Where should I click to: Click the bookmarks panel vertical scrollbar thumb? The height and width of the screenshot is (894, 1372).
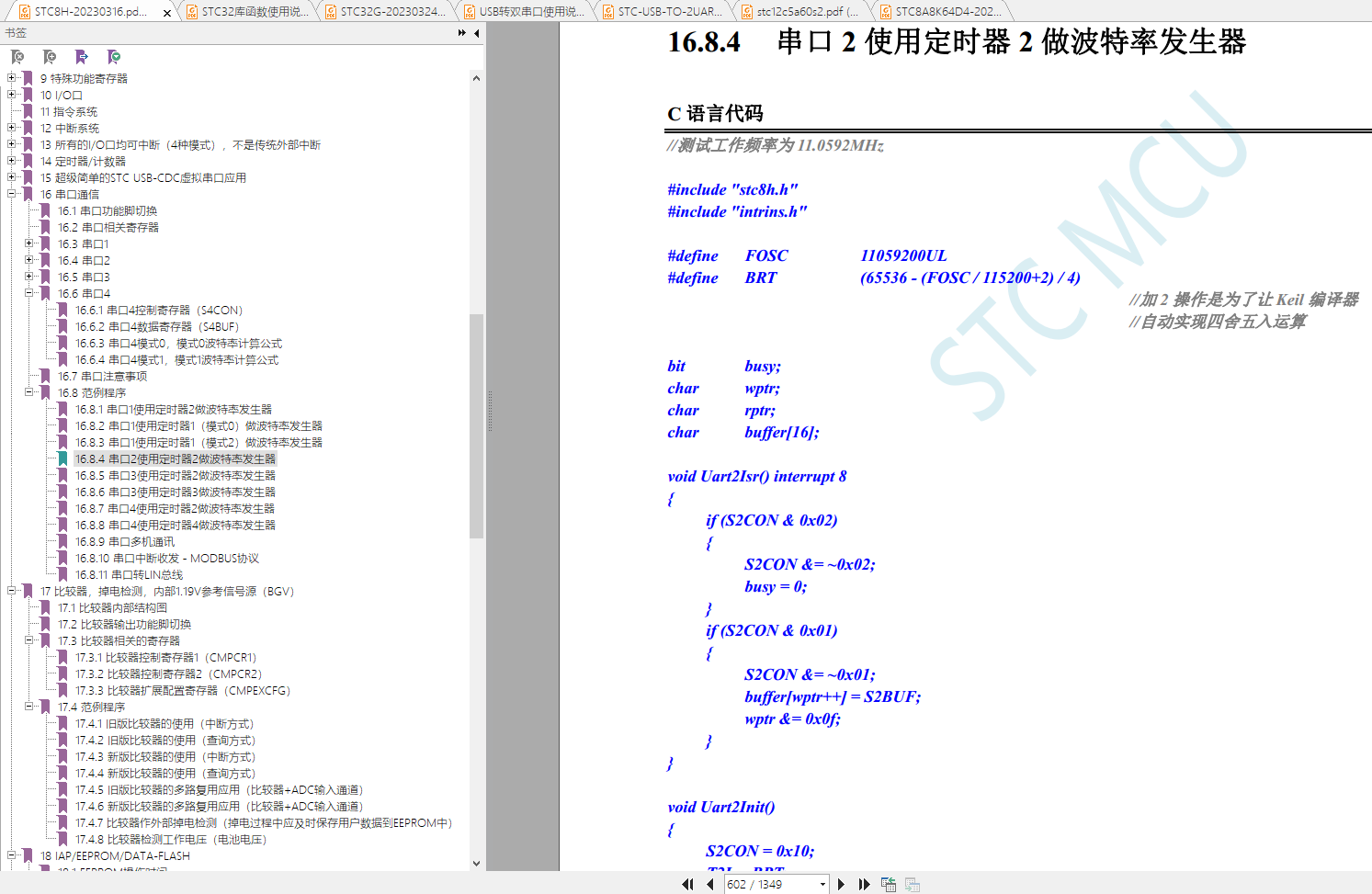[476, 425]
